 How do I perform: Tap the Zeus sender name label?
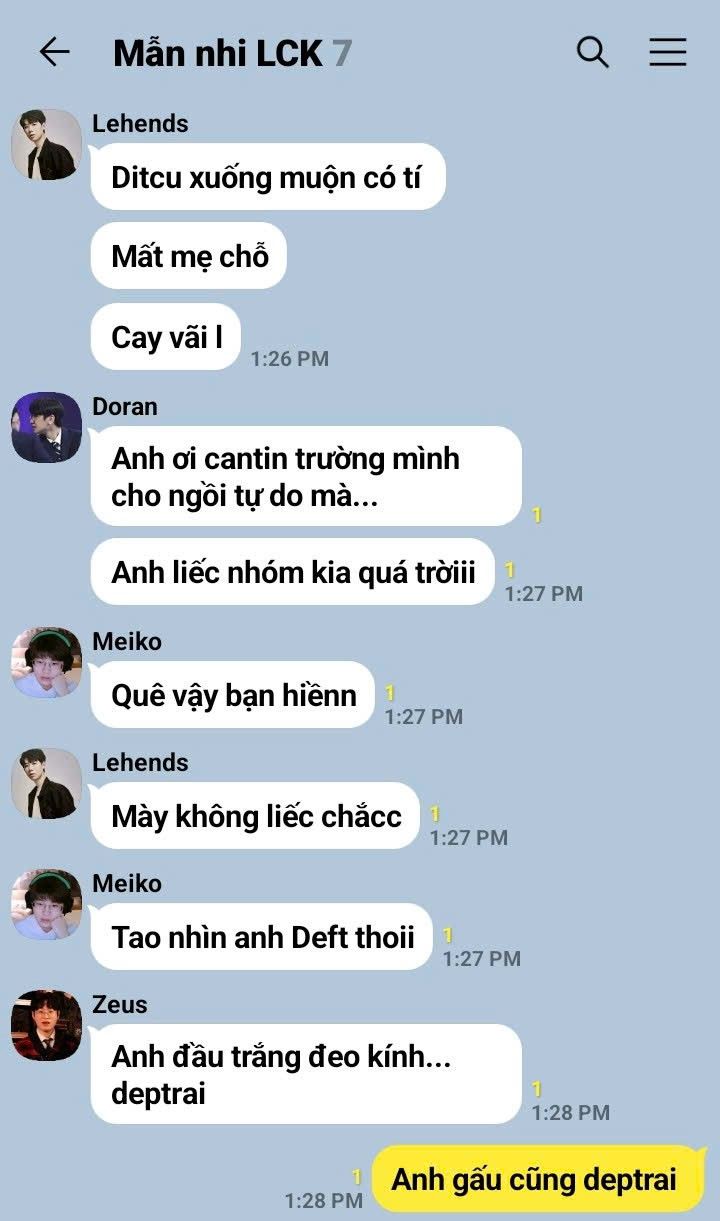(x=120, y=1004)
